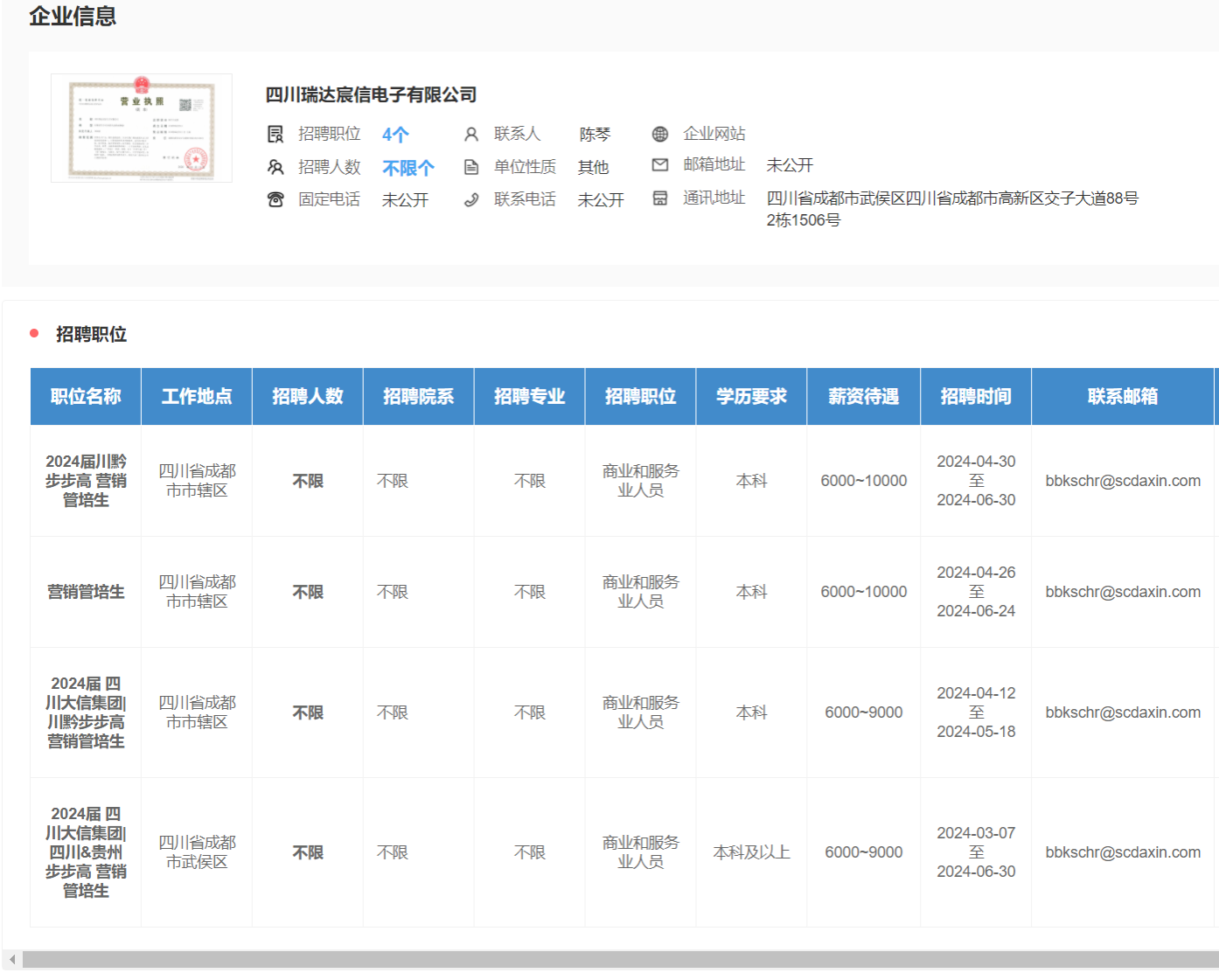Click company name 四川瑞达宸信电子有限公司
Viewport: 1219px width, 980px height.
371,94
